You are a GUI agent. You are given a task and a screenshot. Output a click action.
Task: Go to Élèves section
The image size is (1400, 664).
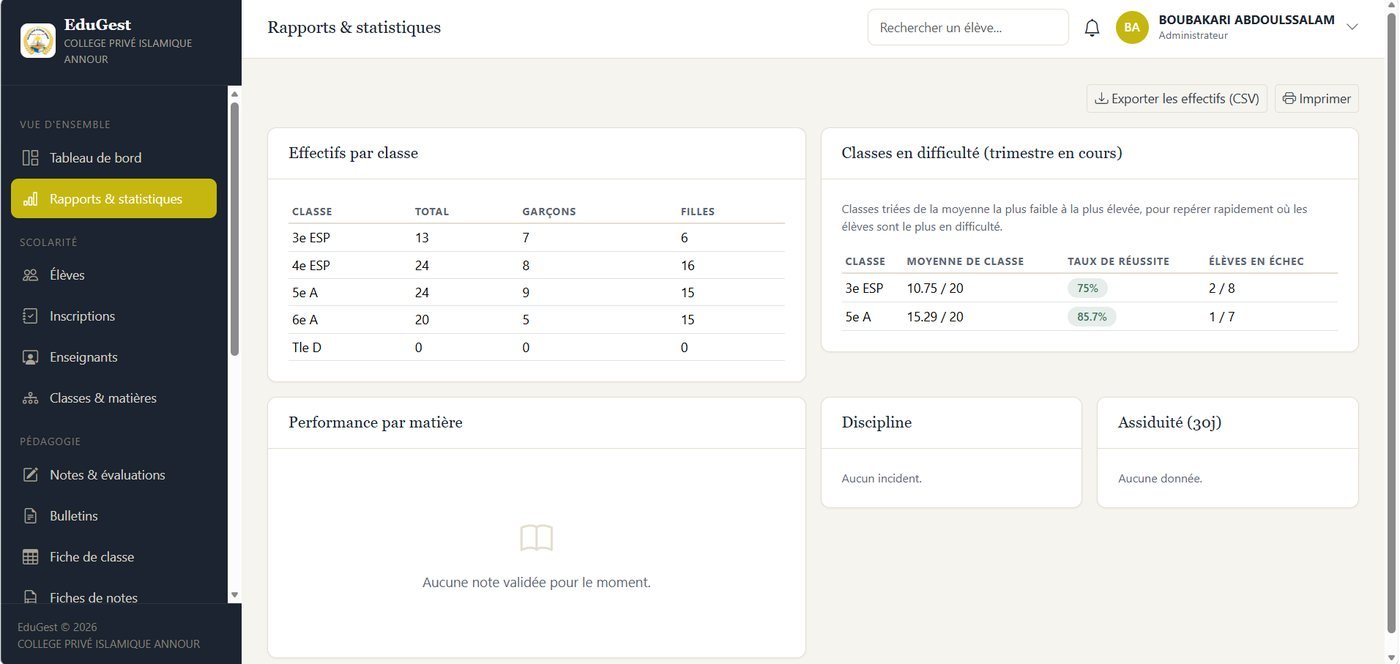pyautogui.click(x=113, y=275)
